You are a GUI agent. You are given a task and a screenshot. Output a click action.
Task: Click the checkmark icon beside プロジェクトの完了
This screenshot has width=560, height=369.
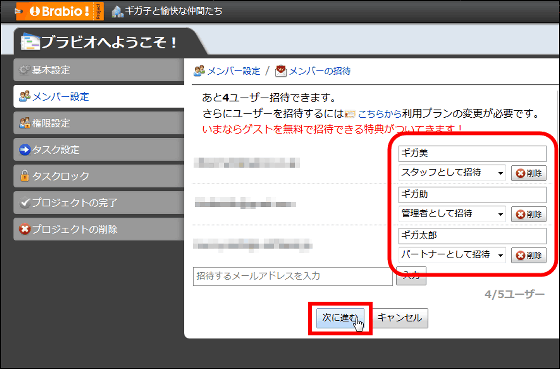(25, 203)
